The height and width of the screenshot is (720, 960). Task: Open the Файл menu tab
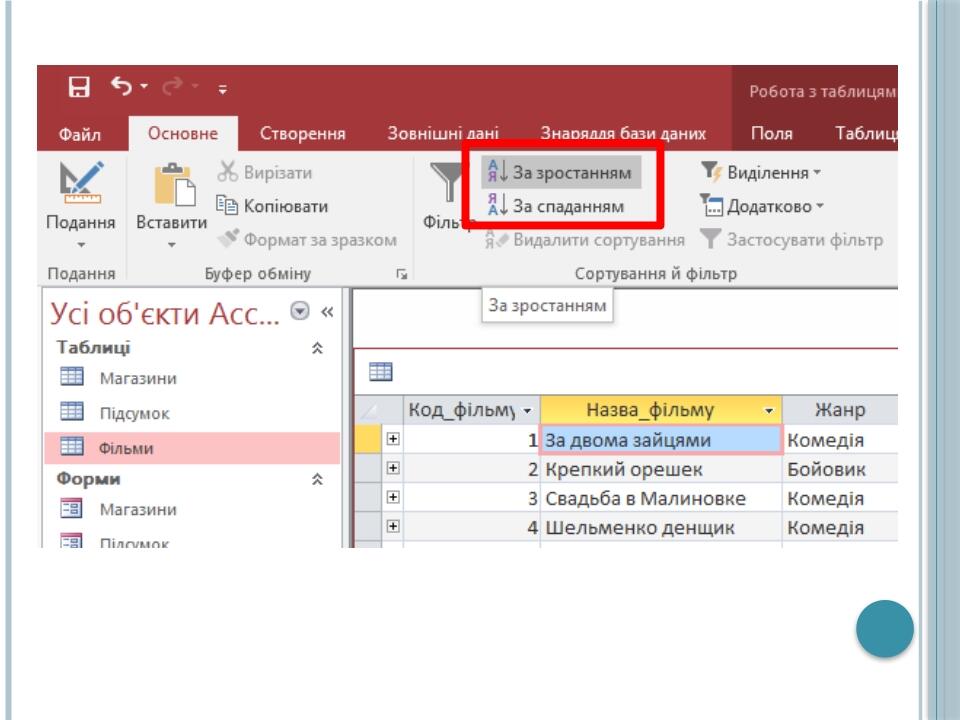80,133
